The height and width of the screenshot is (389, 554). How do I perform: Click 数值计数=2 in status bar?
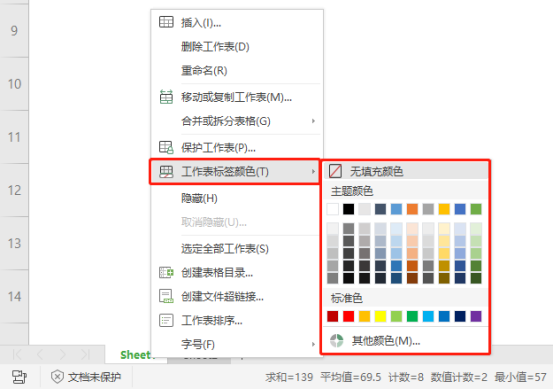pos(459,377)
